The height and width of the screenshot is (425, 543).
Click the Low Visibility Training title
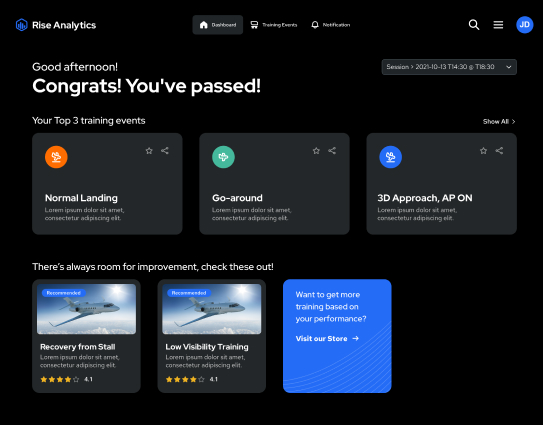[207, 347]
